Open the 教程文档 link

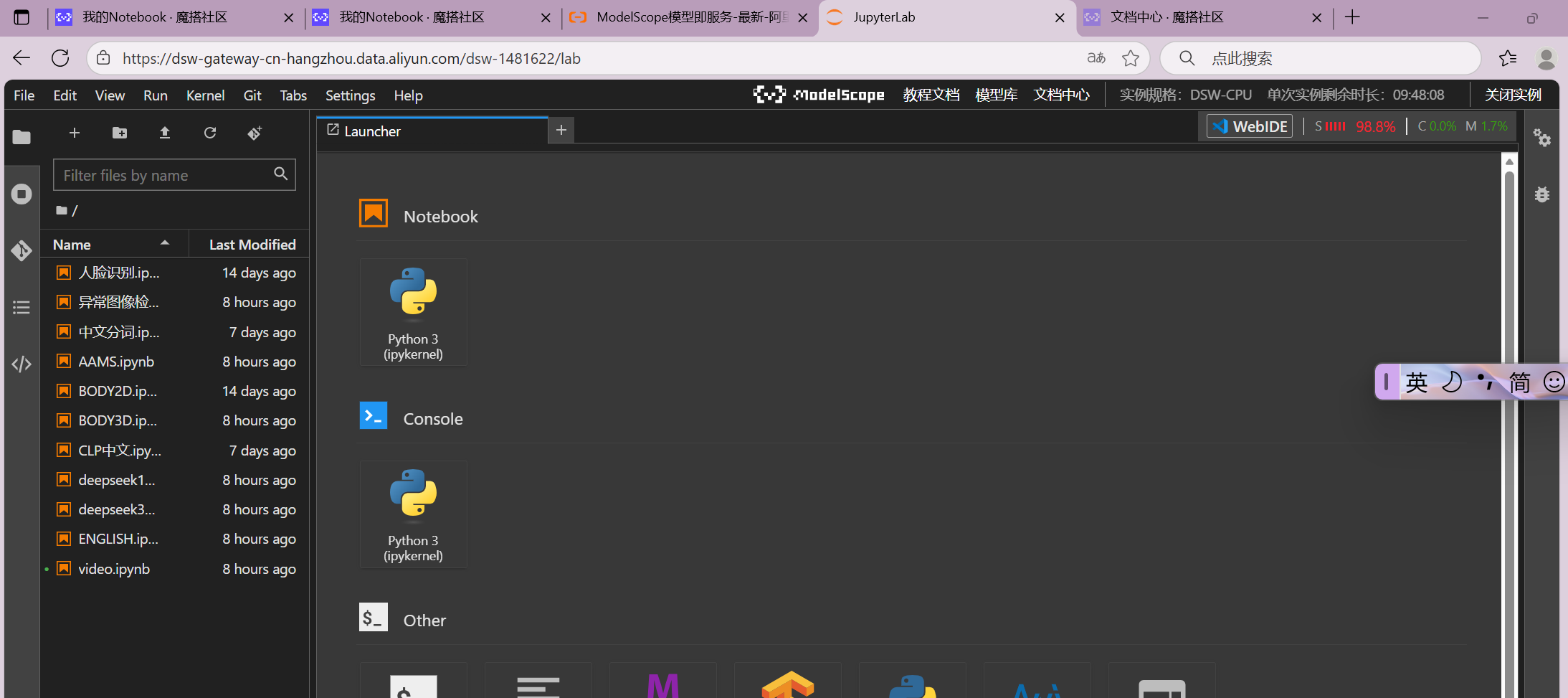tap(931, 95)
